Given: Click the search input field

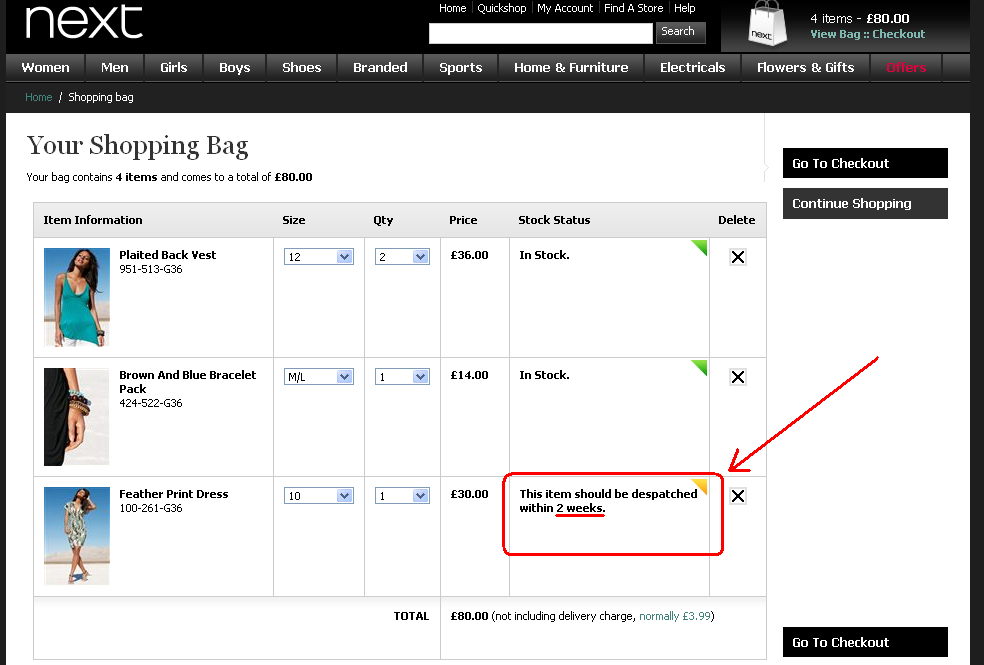Looking at the screenshot, I should coord(540,33).
